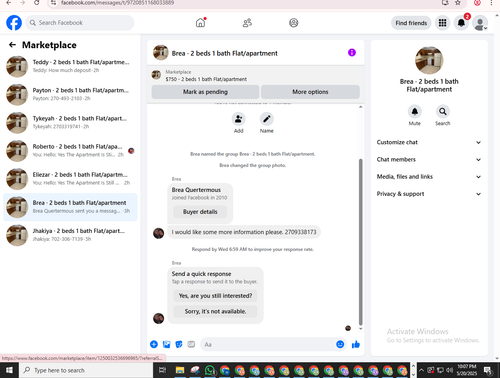Open the account profile menu
The image size is (500, 378).
click(x=480, y=23)
